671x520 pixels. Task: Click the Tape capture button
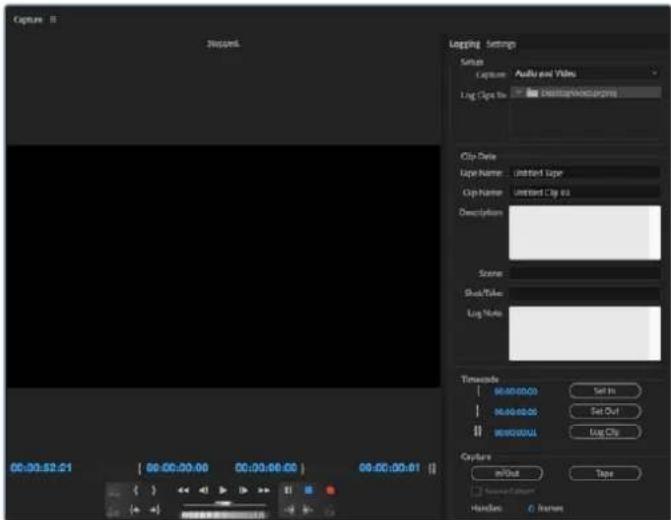point(605,473)
